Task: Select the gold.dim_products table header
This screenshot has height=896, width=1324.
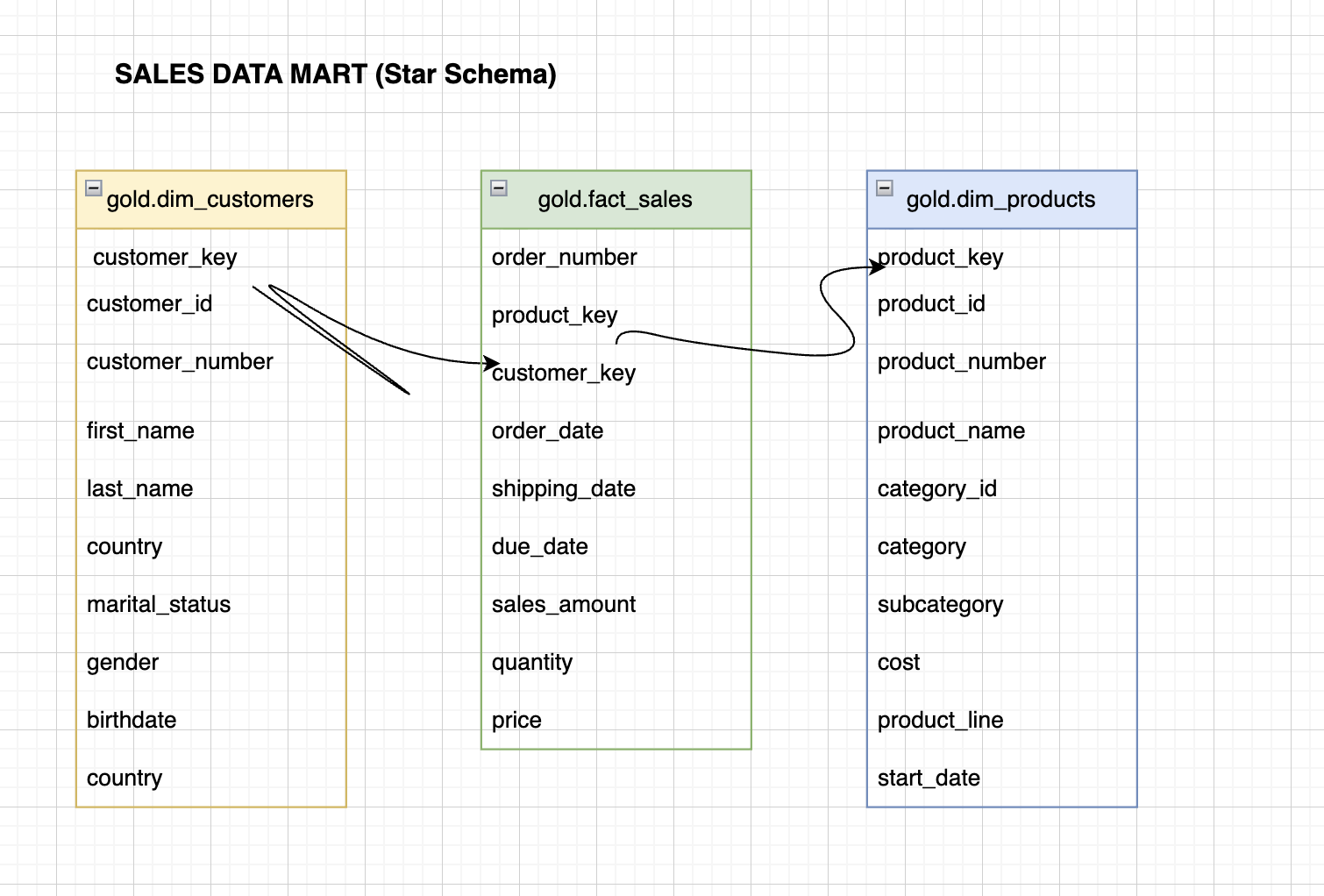Action: pyautogui.click(x=1001, y=200)
